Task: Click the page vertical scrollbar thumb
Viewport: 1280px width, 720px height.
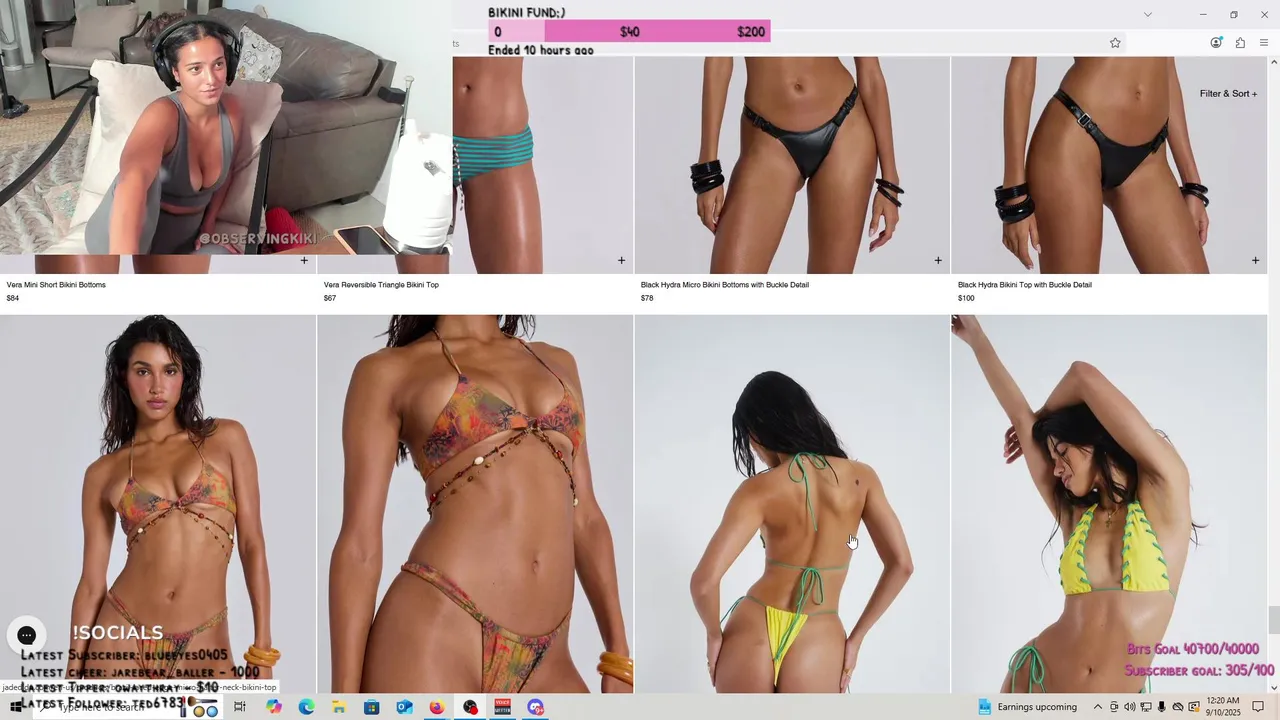Action: click(1274, 620)
